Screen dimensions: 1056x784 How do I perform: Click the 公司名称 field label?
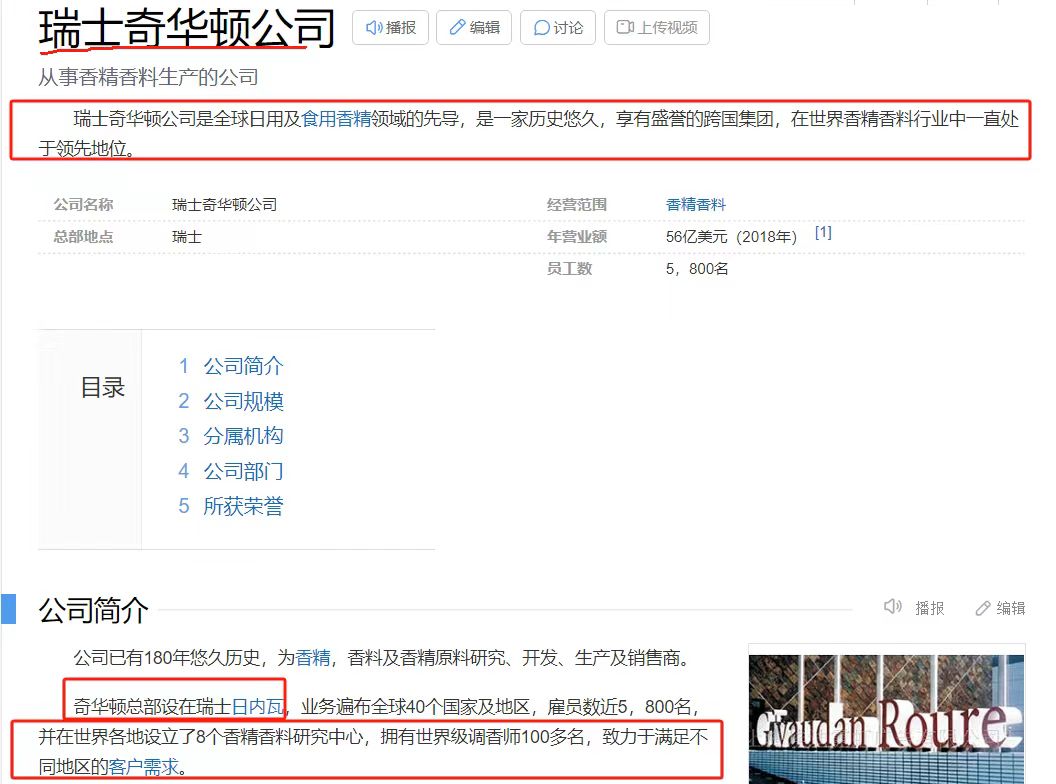click(84, 204)
